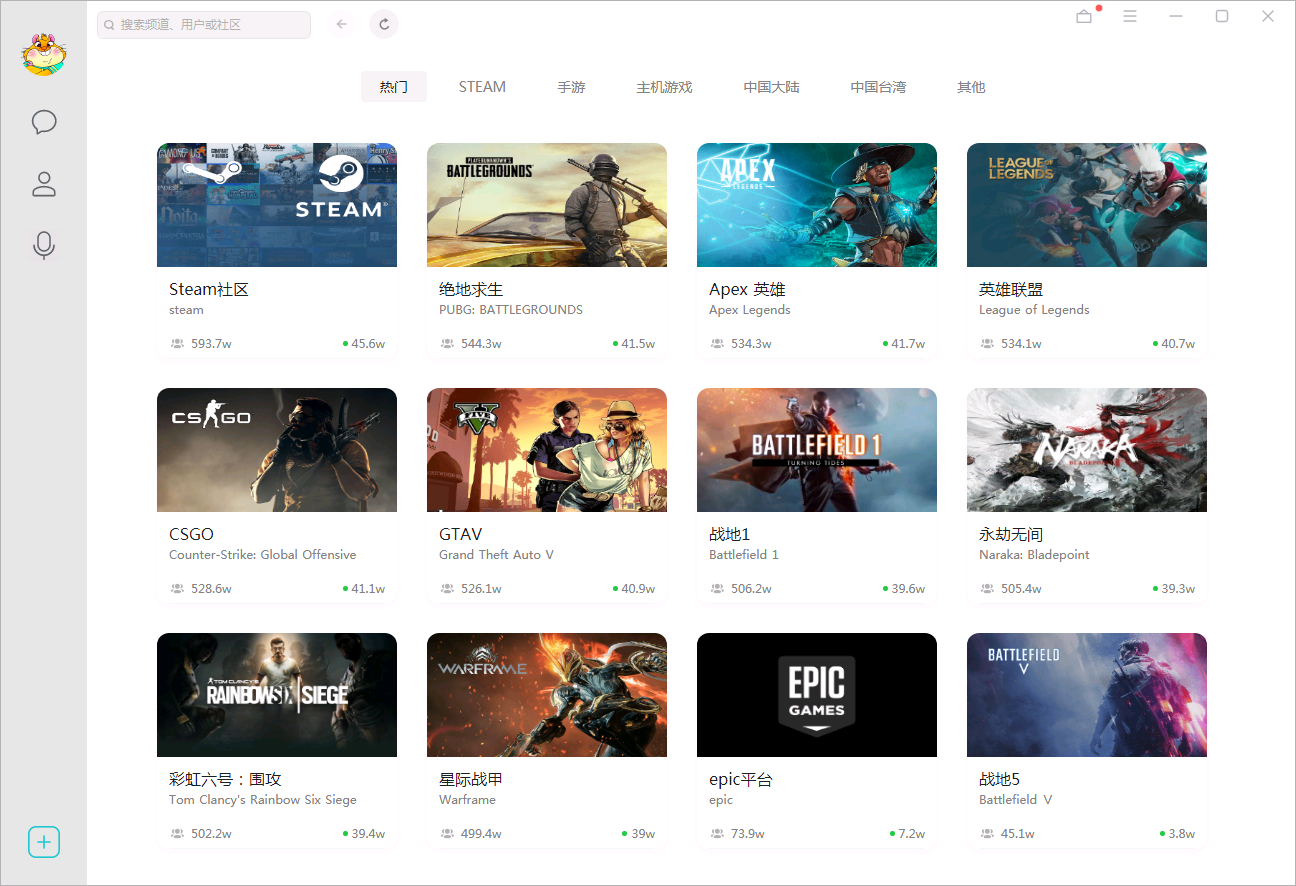The image size is (1296, 886).
Task: Click member count icon on Steam社区 card
Action: (x=177, y=343)
